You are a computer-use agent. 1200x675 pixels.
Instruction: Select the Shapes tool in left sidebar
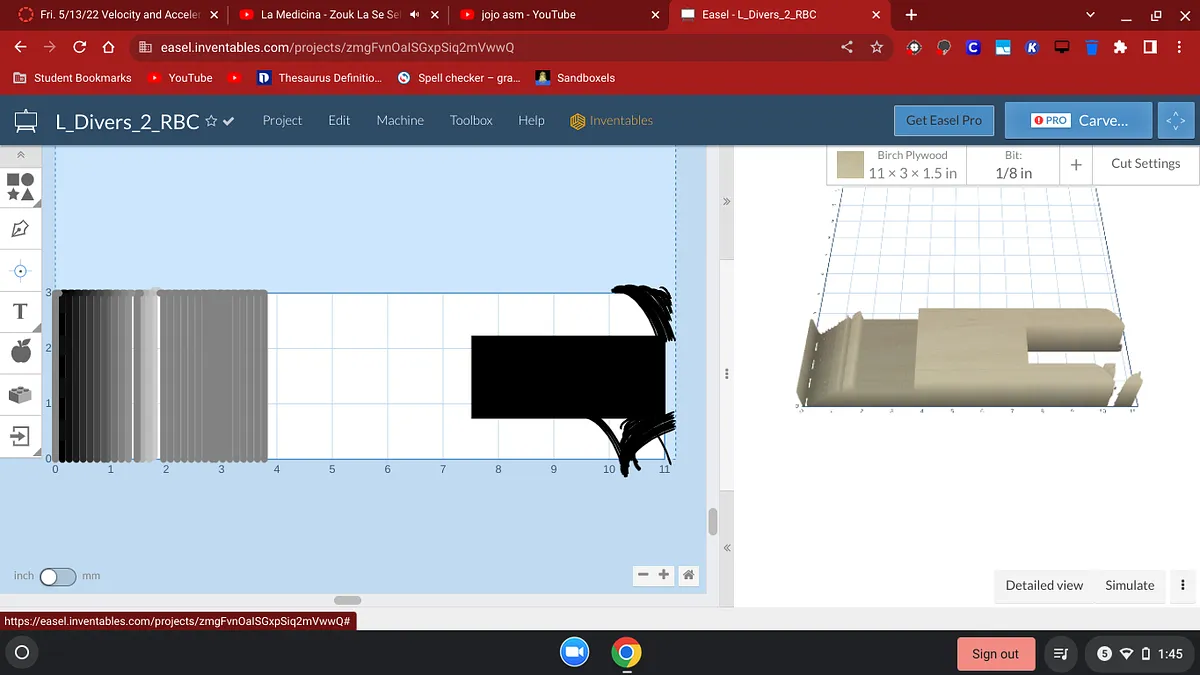20,187
